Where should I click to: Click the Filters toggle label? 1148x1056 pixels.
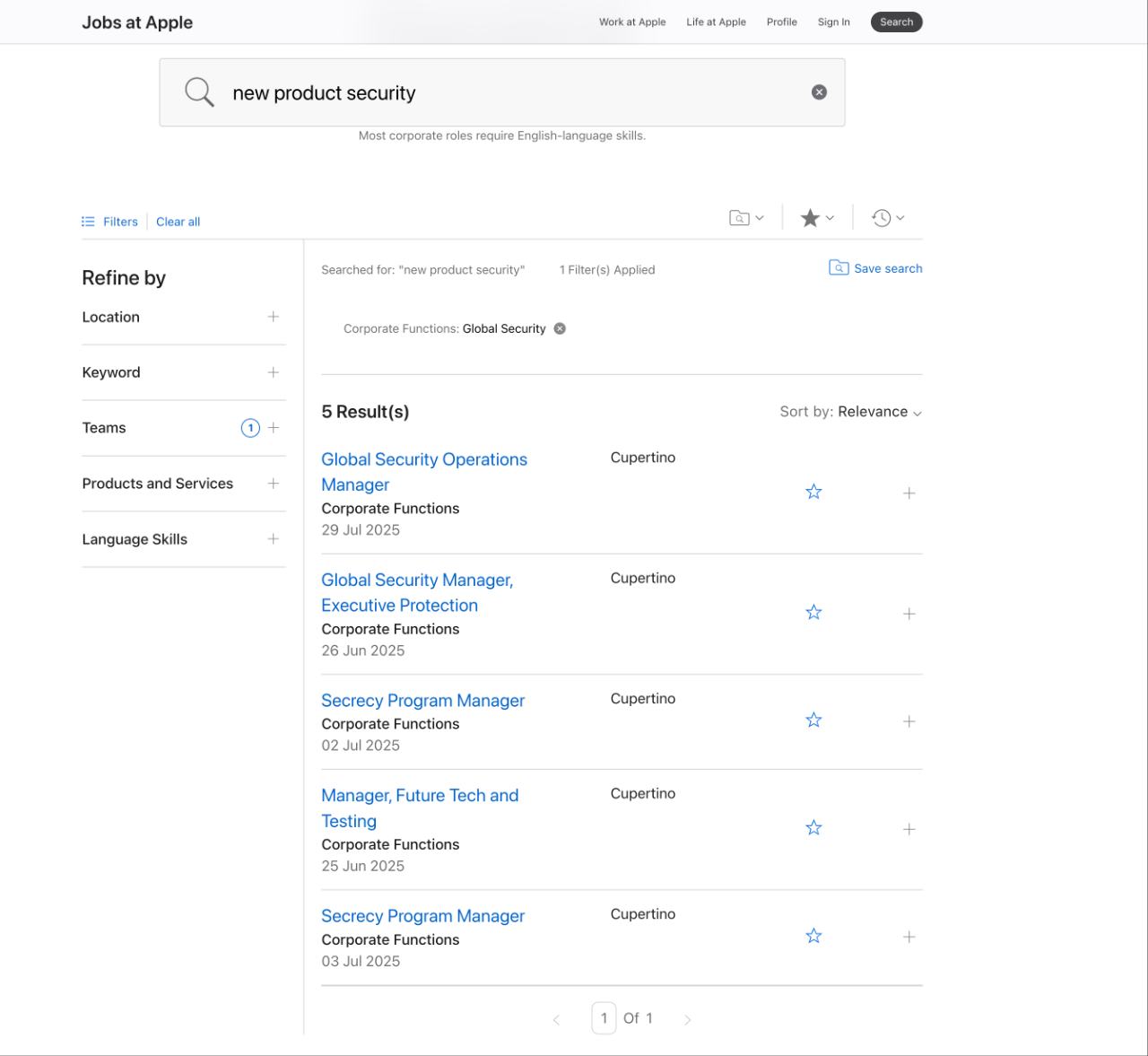click(120, 222)
